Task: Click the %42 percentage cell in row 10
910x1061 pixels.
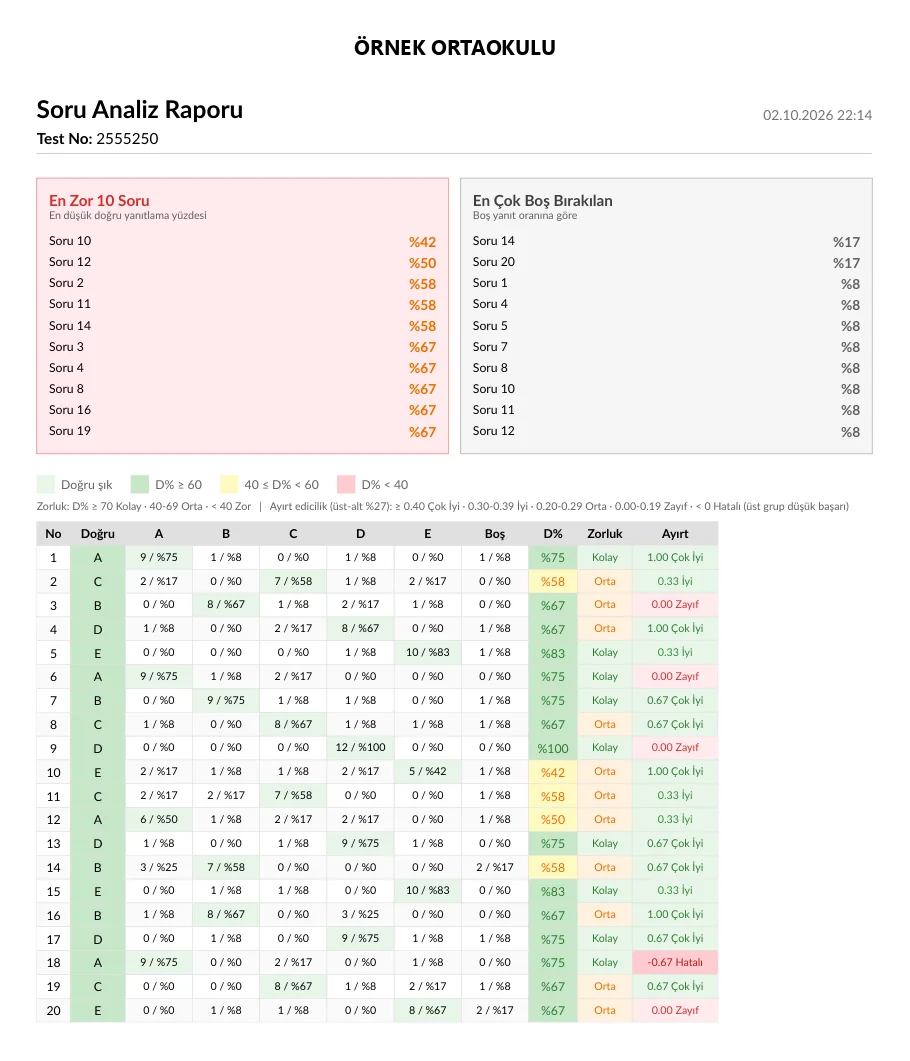Action: (552, 772)
